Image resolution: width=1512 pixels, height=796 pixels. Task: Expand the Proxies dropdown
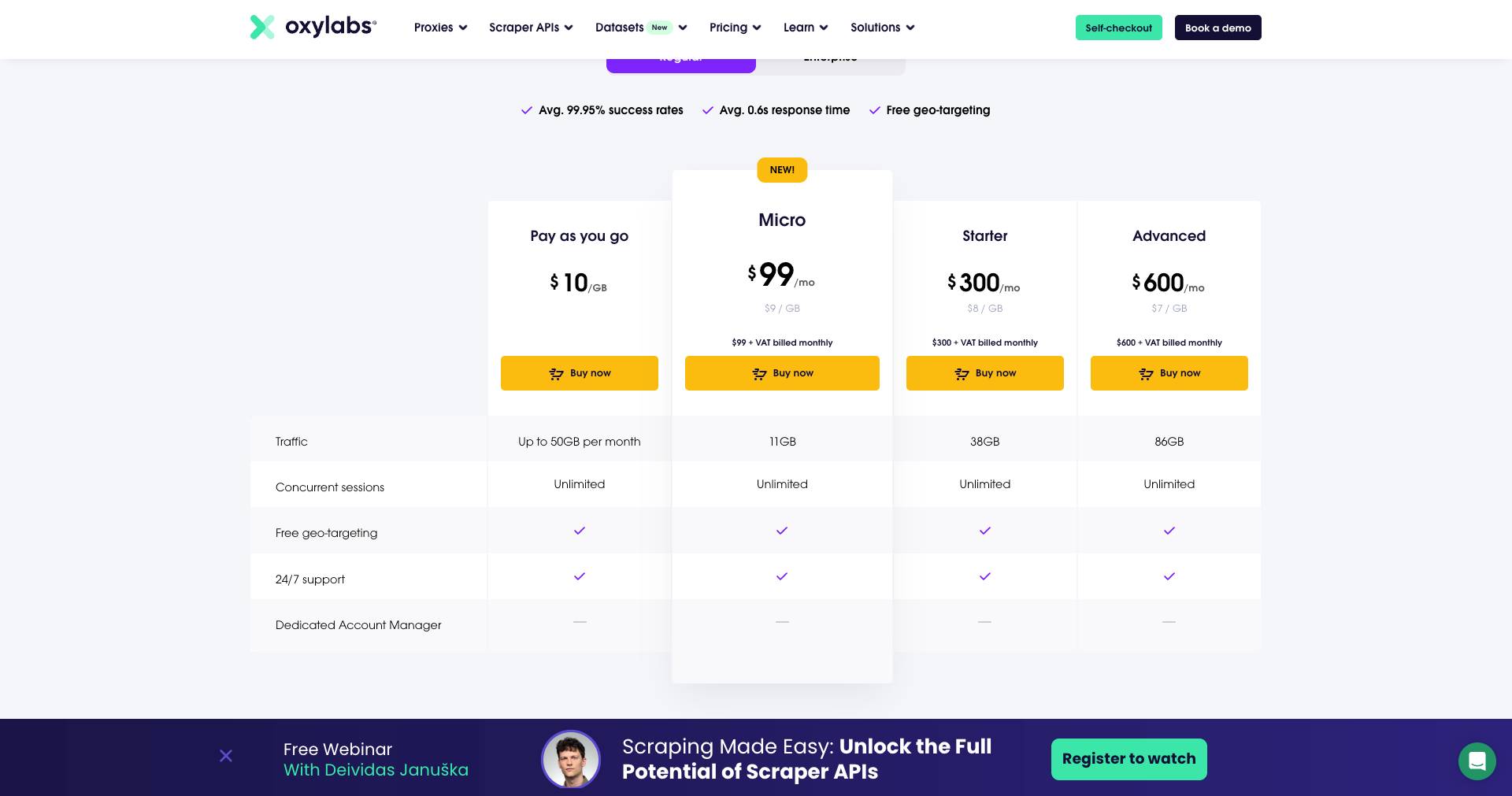pyautogui.click(x=439, y=27)
